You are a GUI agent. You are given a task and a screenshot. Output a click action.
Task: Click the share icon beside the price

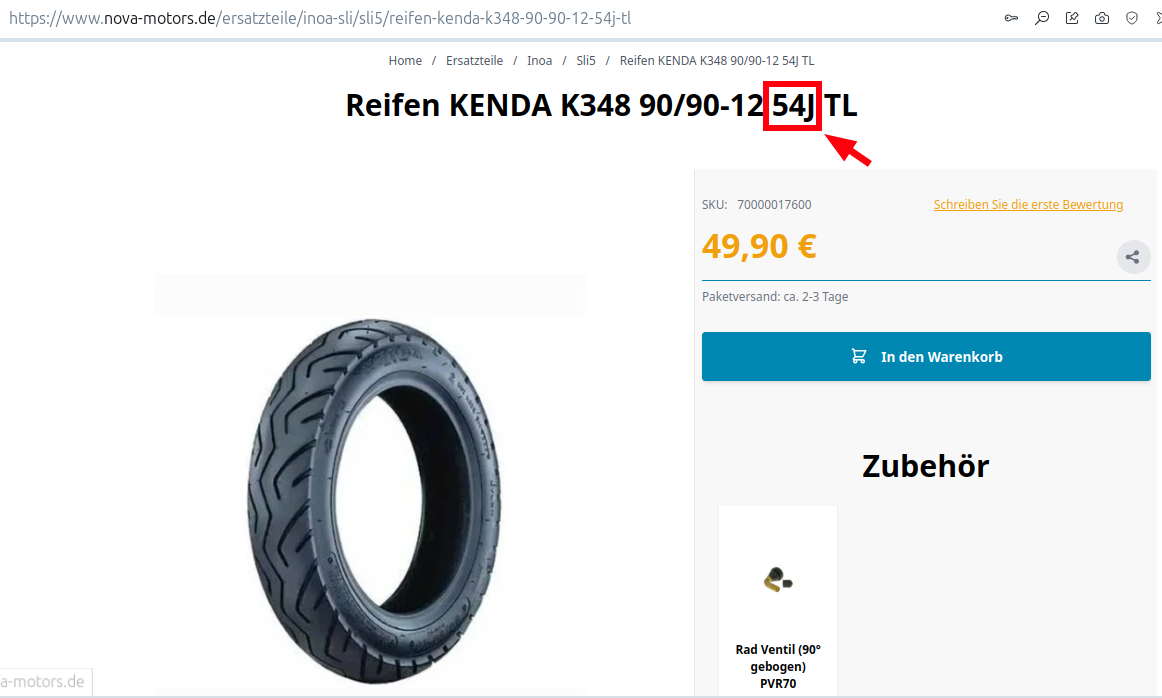point(1133,257)
